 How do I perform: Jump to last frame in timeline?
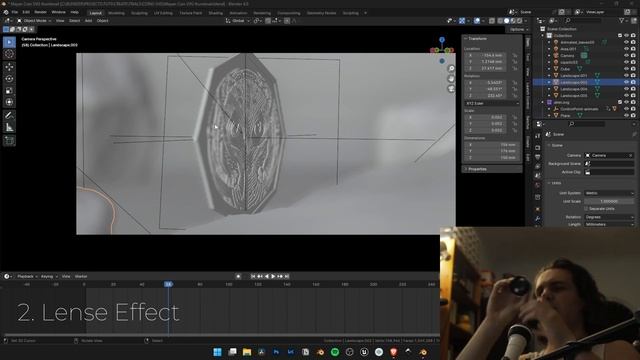(287, 276)
